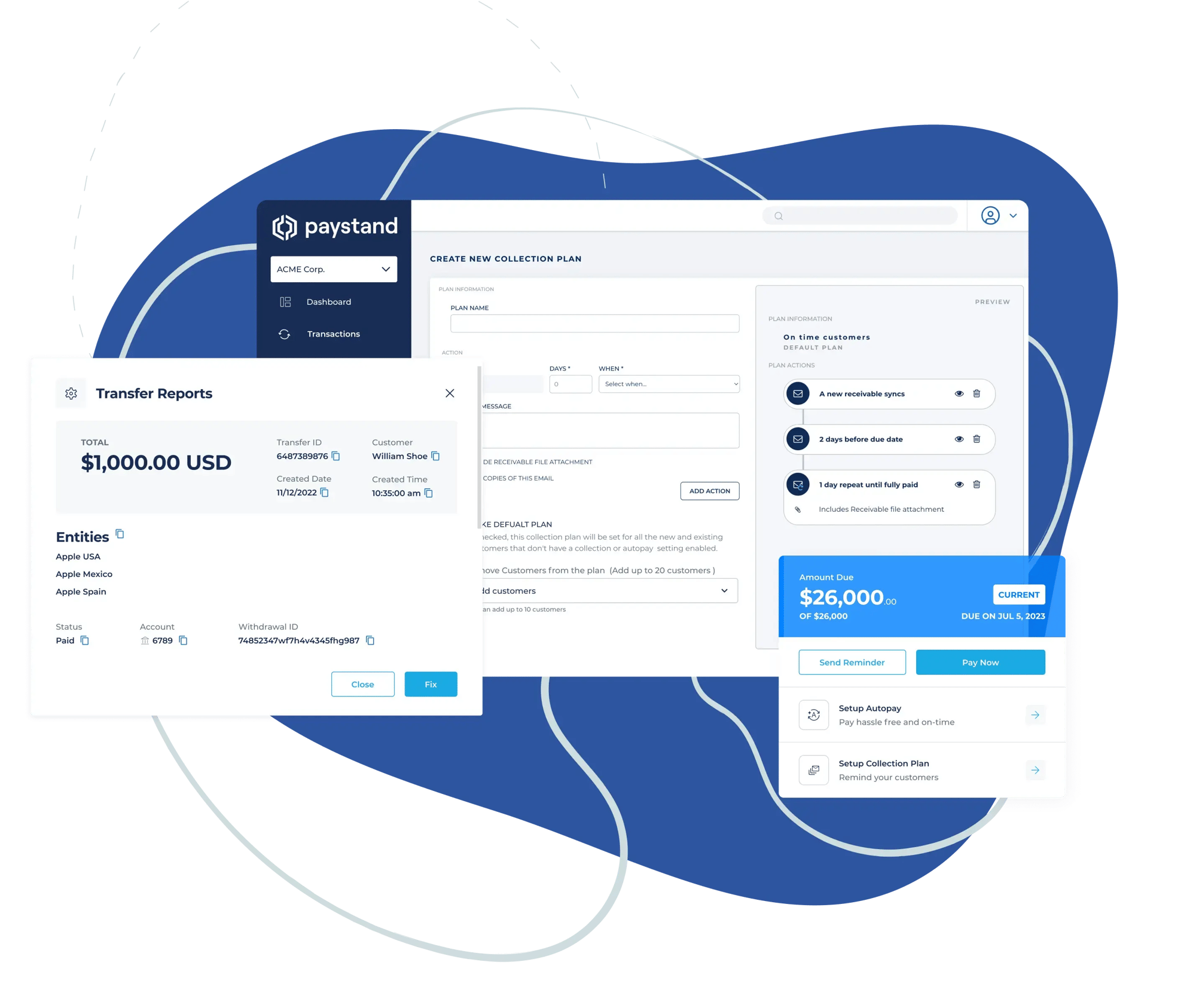Click the delete icon on a new receivable syncs
Screen dimensions: 1196x1008
click(975, 394)
